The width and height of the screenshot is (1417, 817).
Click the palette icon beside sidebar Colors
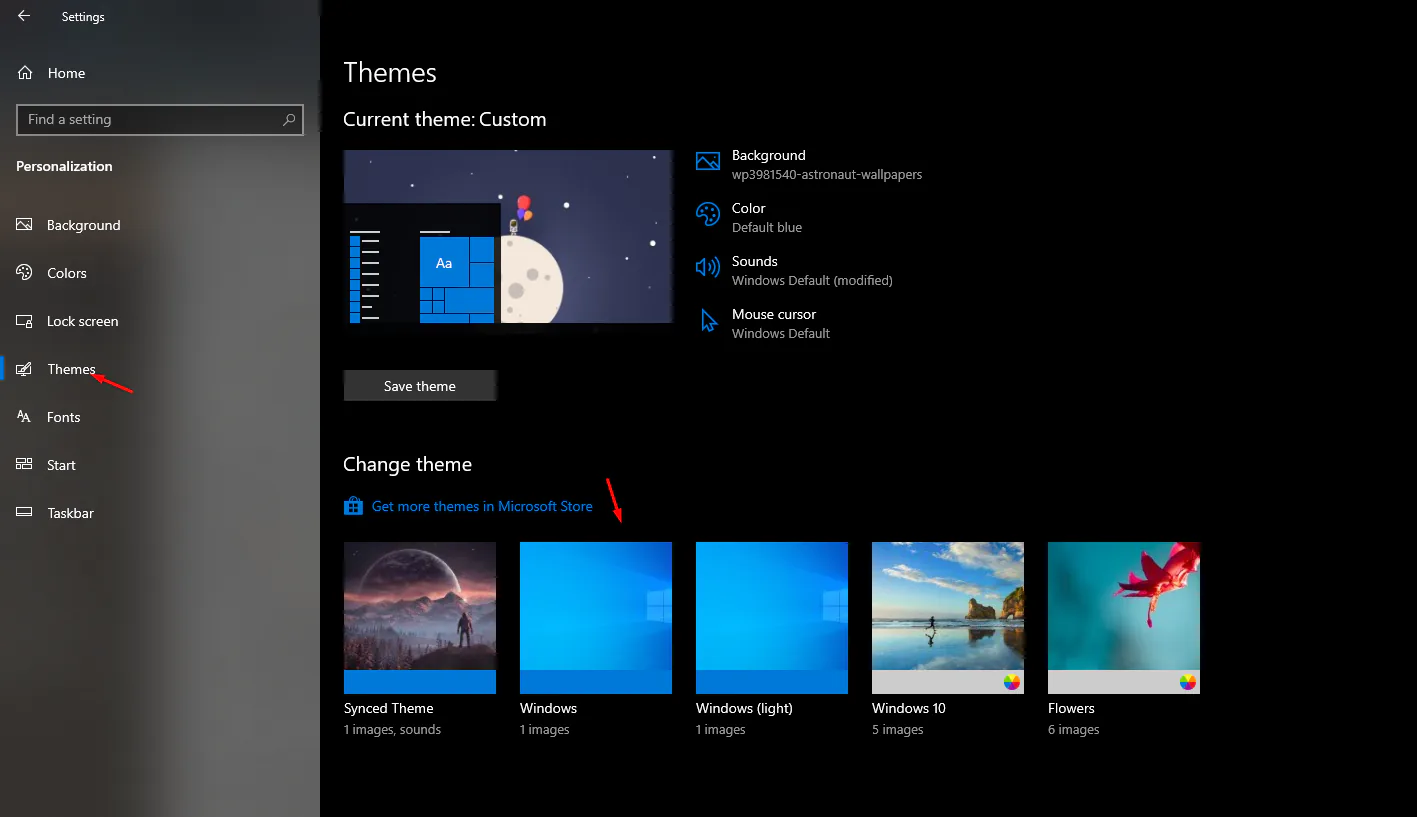(x=25, y=273)
